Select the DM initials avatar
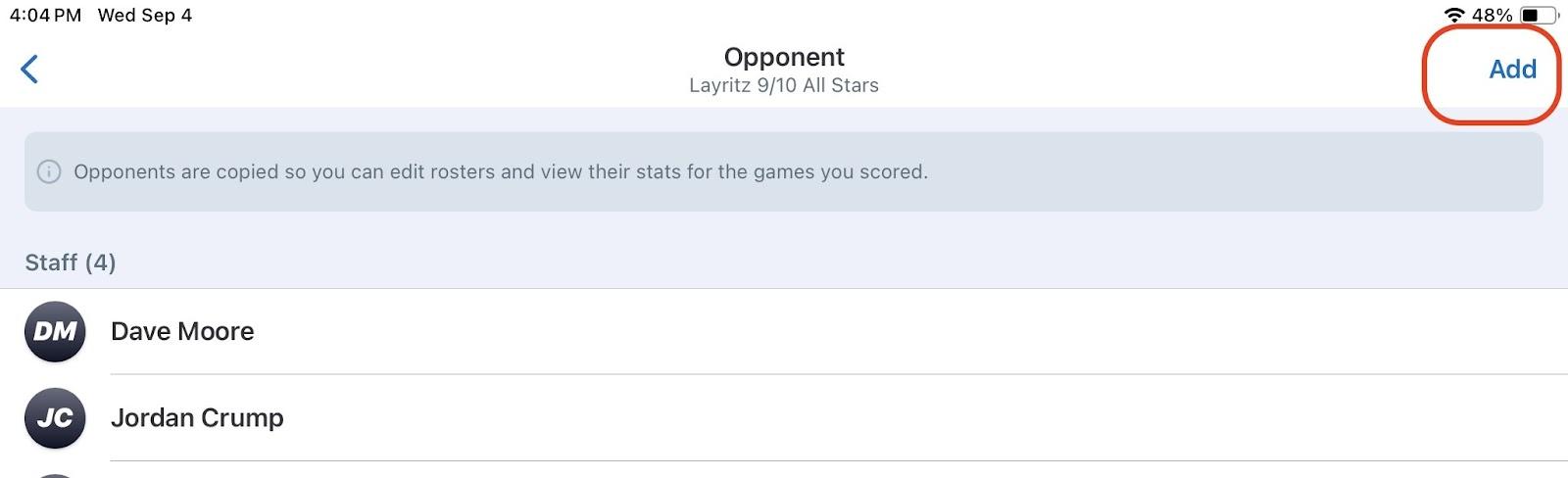Image resolution: width=1568 pixels, height=478 pixels. pyautogui.click(x=55, y=332)
